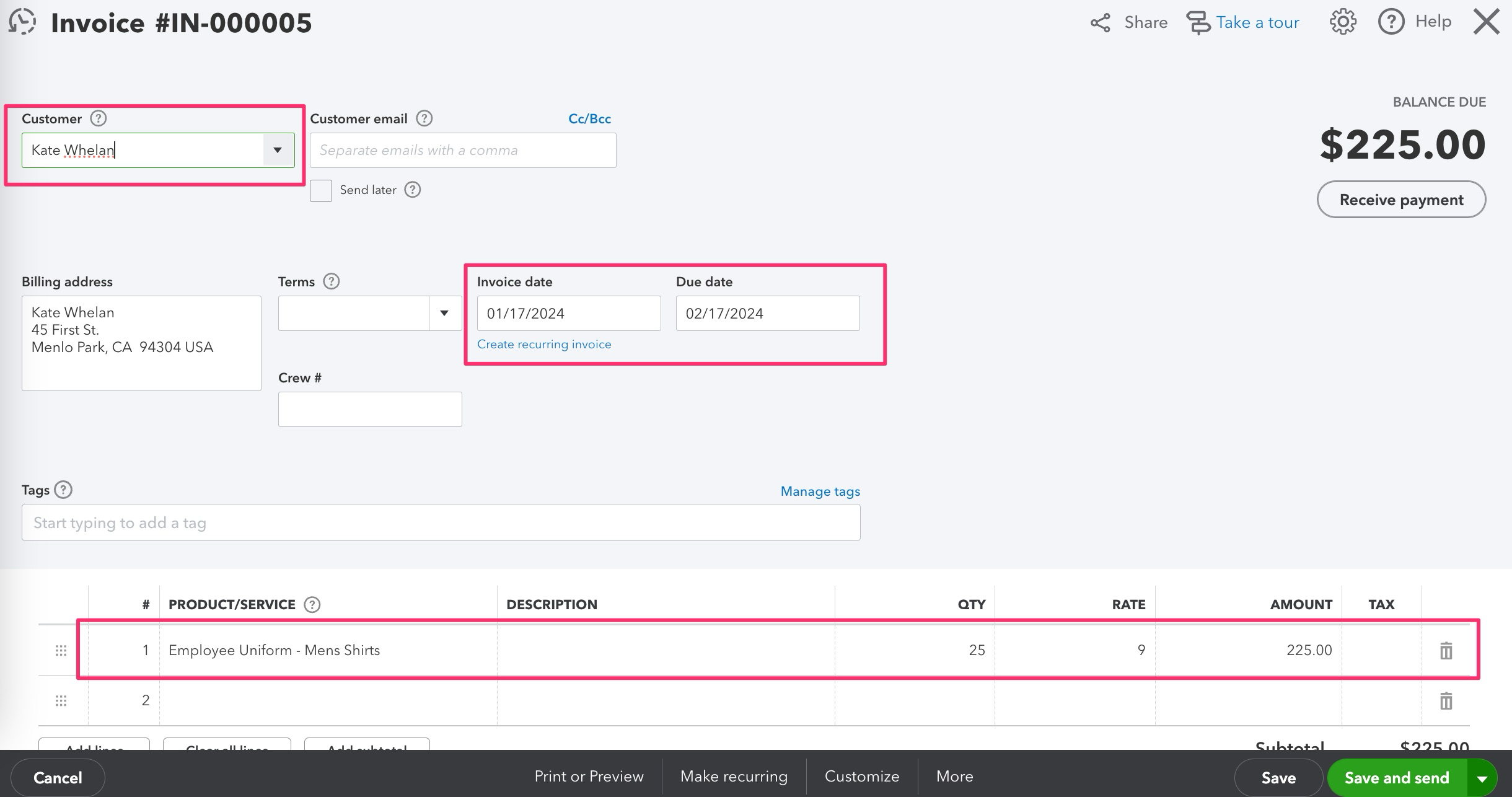The image size is (1512, 797).
Task: Expand the Terms dropdown
Action: tap(445, 313)
